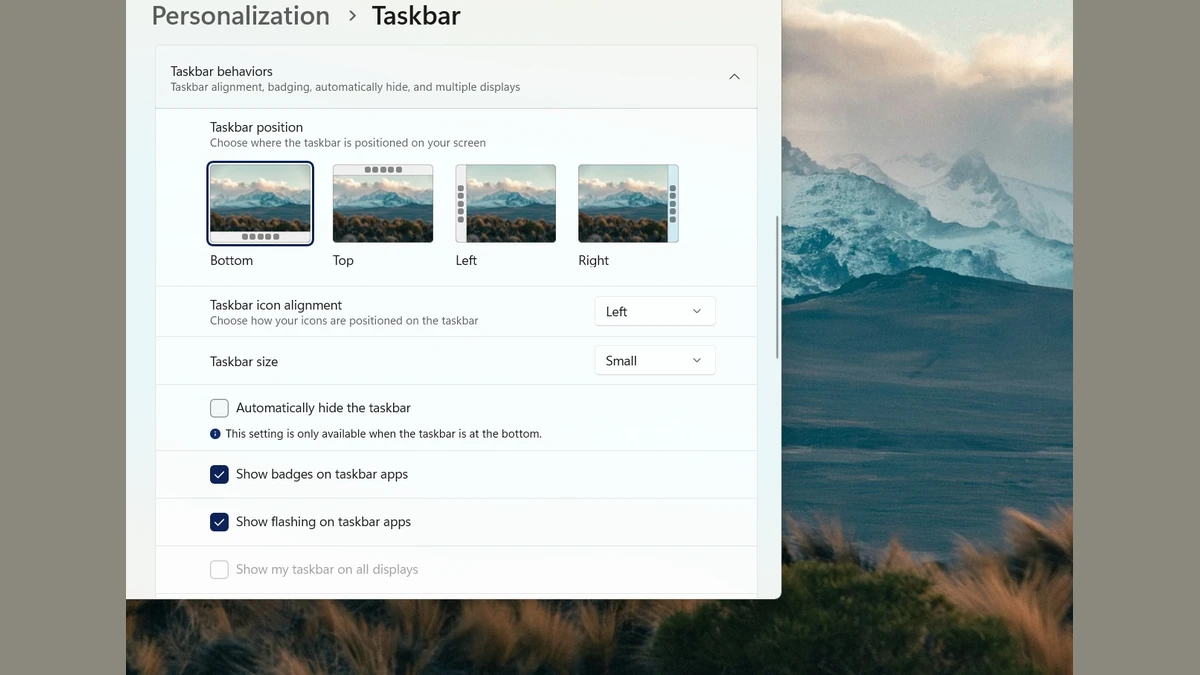Screen dimensions: 1200x675
Task: Click the 'Left' caption under the position thumbnail
Action: pos(466,260)
